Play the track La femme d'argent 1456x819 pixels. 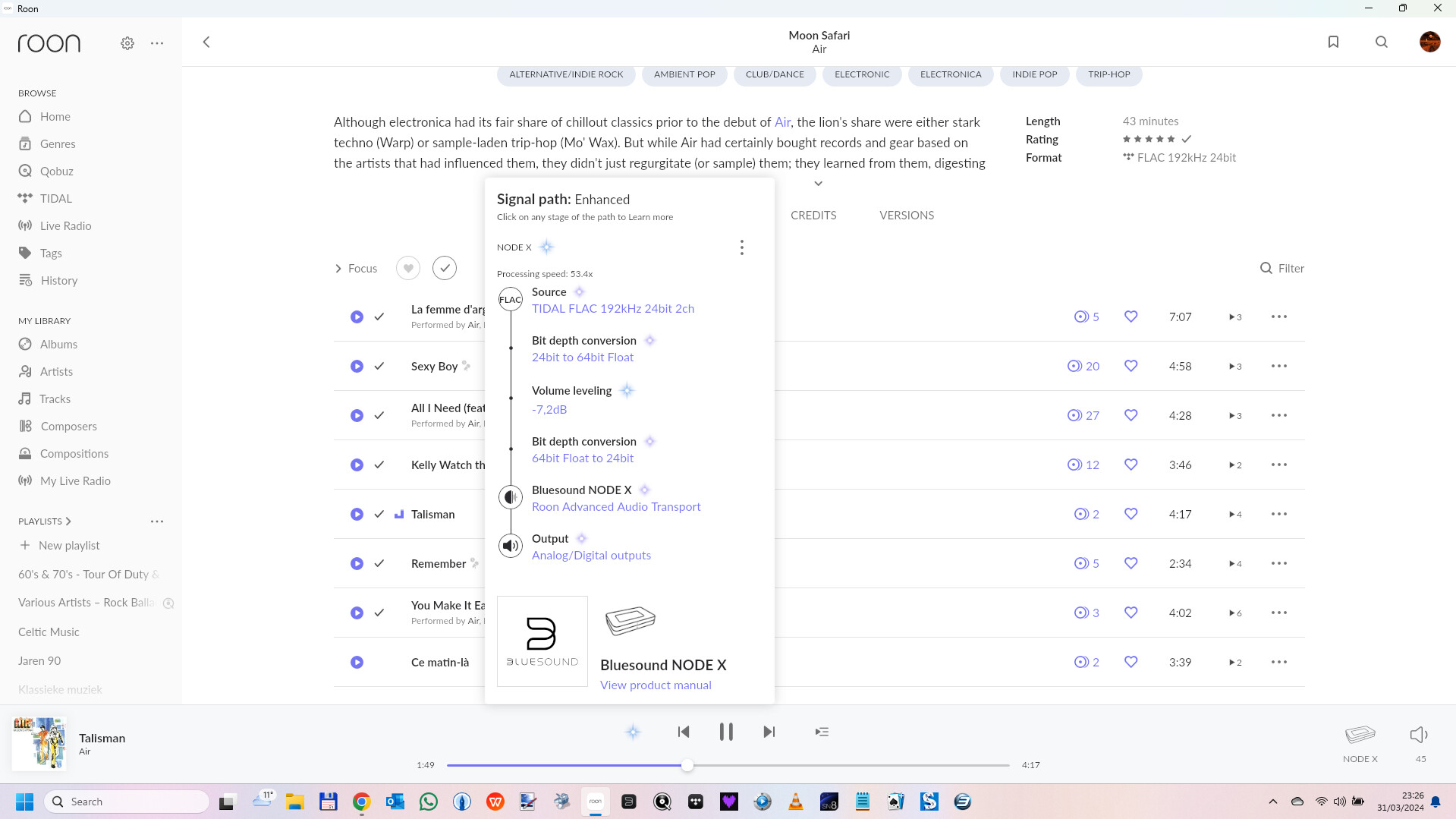357,317
